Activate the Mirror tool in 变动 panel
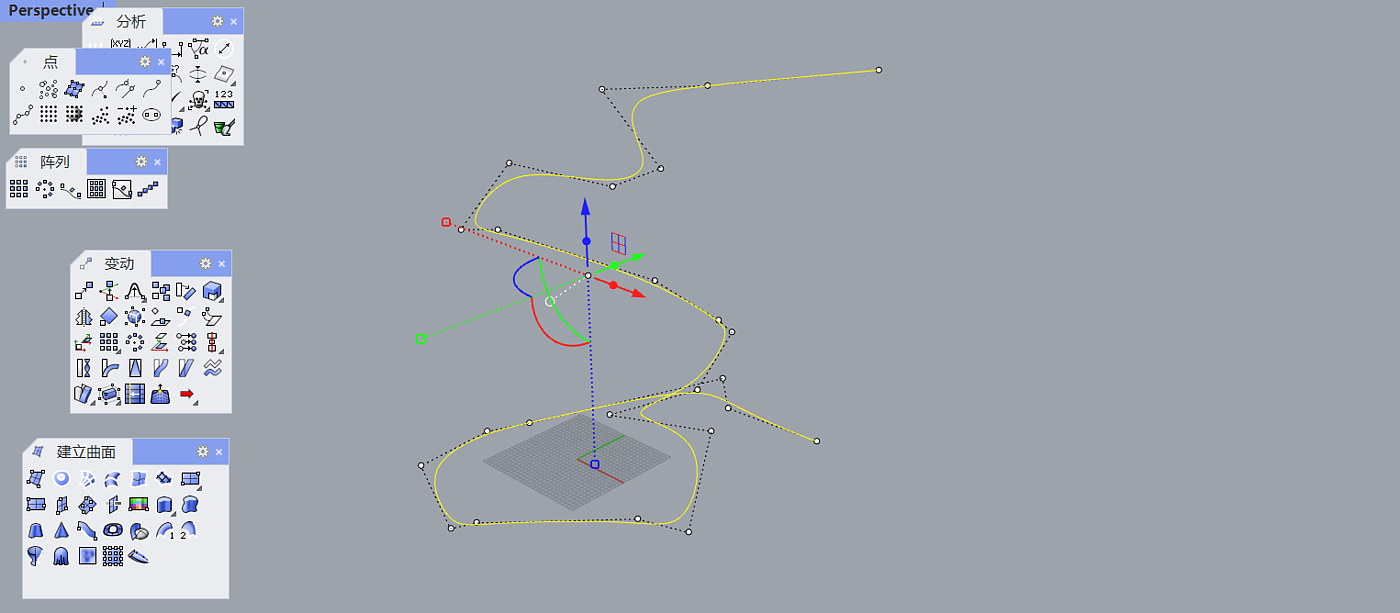The height and width of the screenshot is (613, 1400). tap(84, 316)
